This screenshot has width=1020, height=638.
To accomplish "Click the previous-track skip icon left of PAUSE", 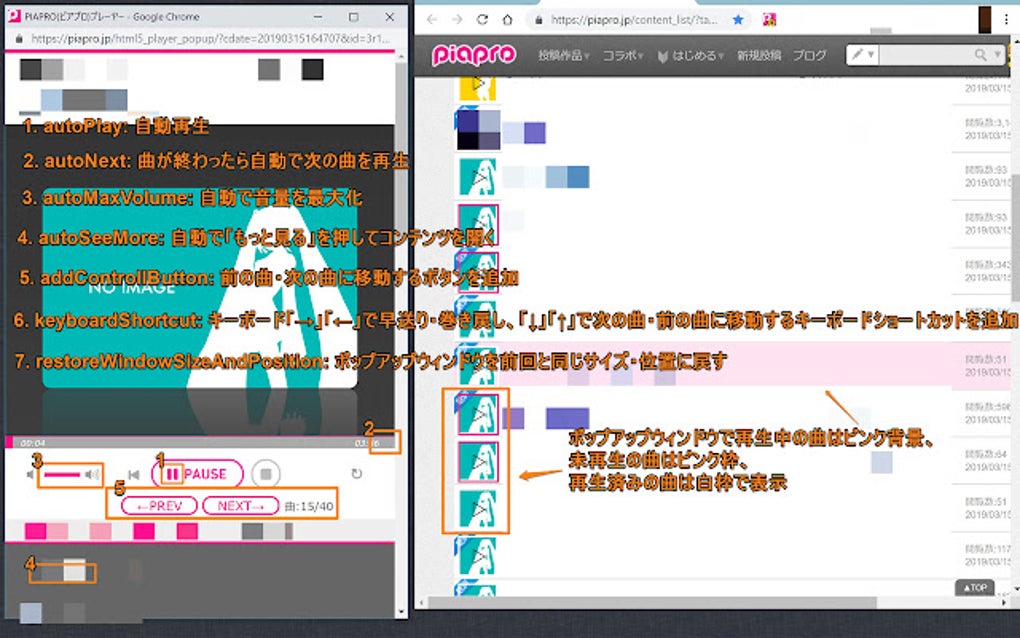I will [133, 472].
